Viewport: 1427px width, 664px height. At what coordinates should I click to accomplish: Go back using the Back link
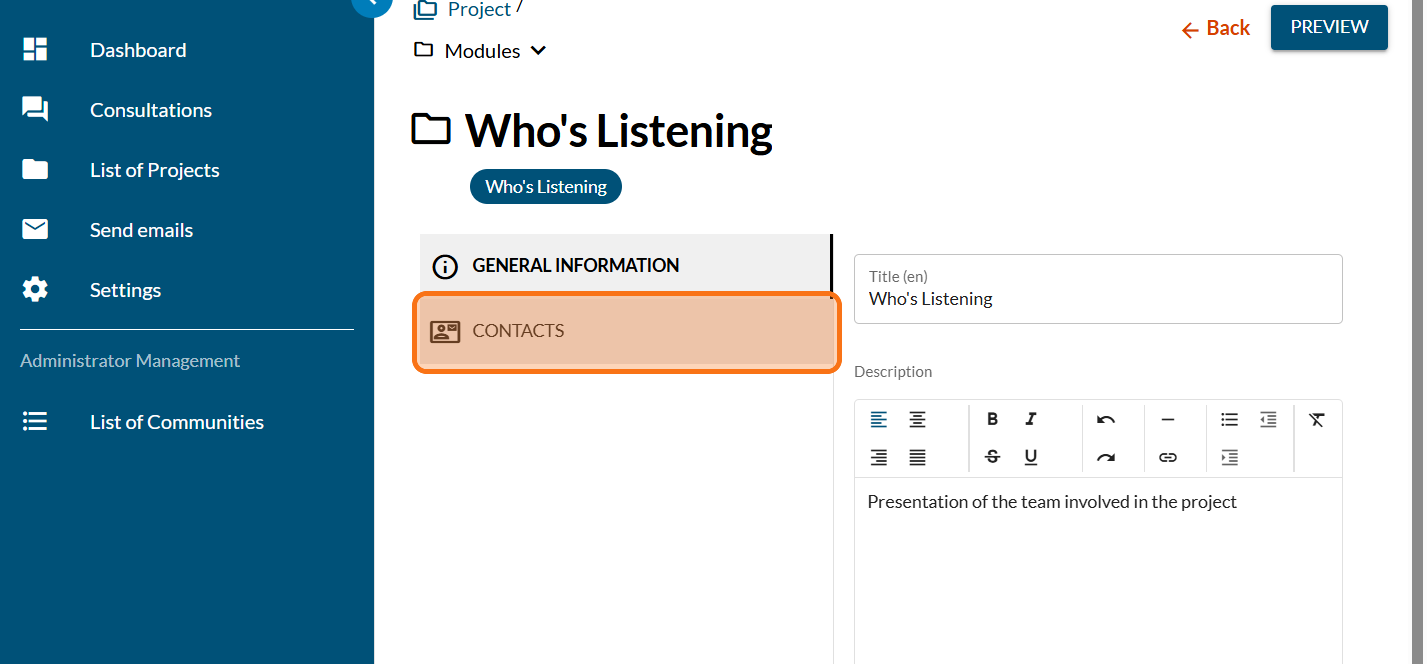(1216, 29)
